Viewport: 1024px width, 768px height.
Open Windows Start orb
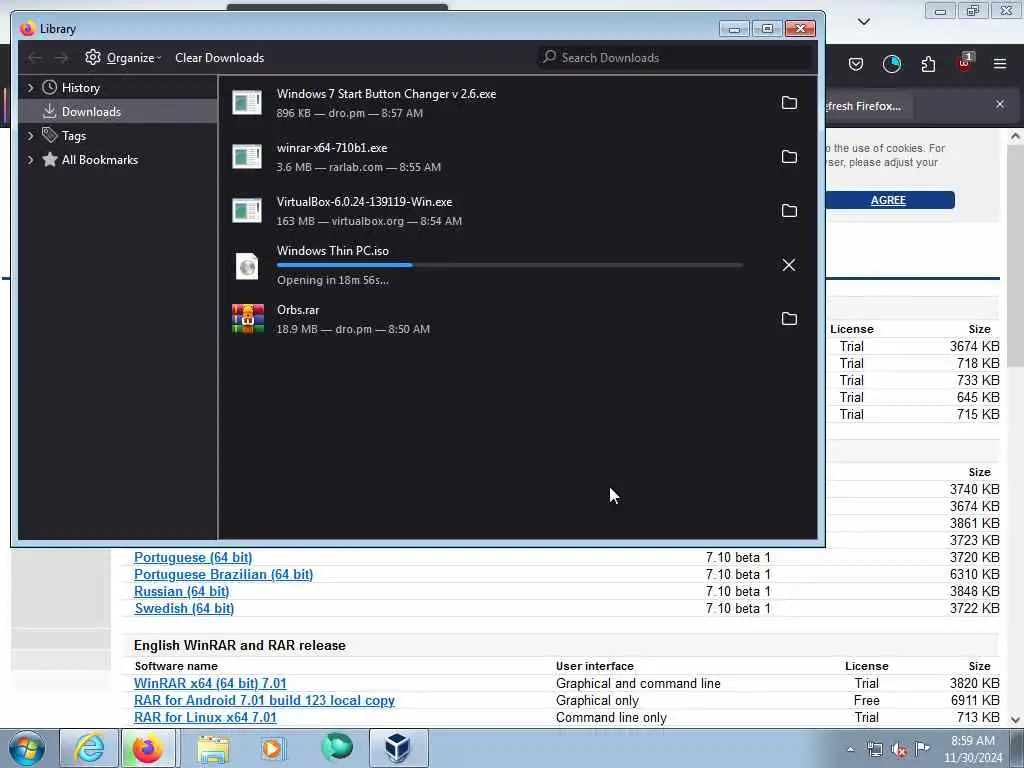(x=27, y=748)
